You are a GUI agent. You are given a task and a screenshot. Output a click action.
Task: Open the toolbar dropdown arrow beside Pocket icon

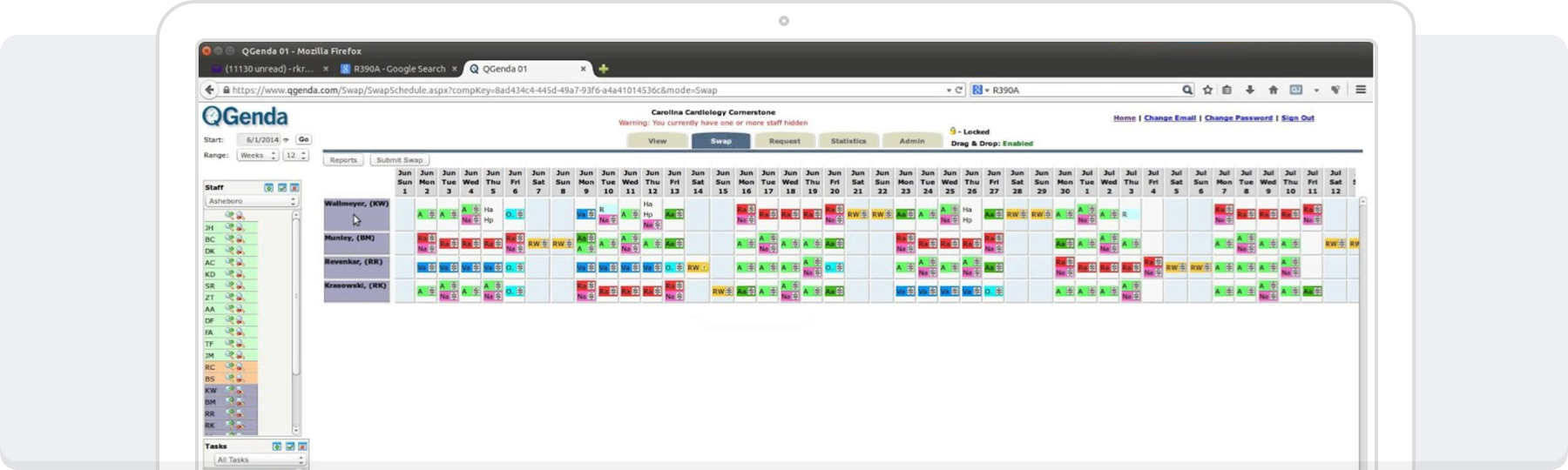1316,90
